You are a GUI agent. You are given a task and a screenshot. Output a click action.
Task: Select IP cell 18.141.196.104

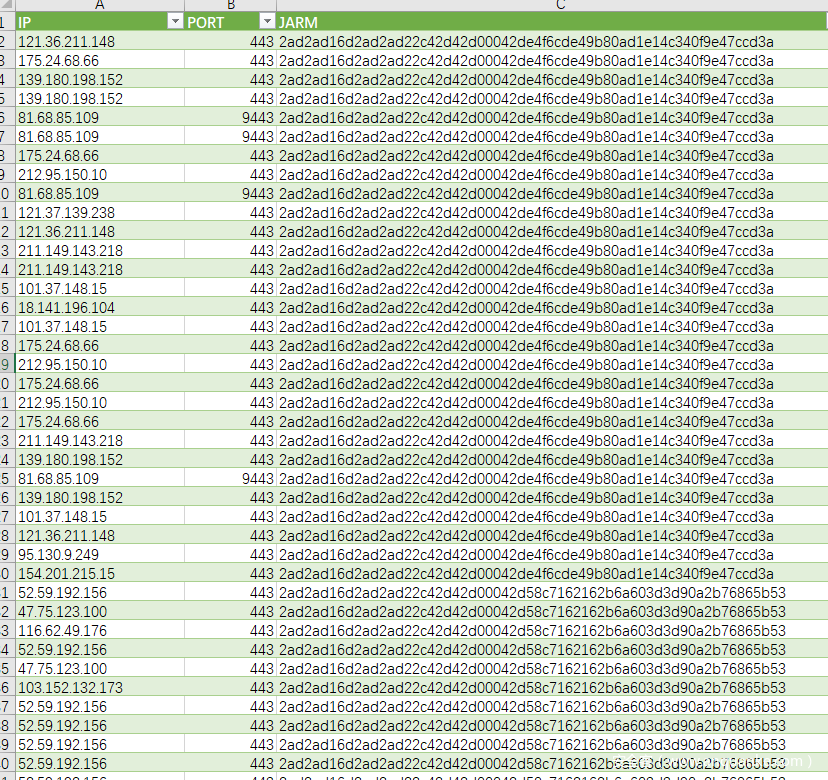click(100, 308)
